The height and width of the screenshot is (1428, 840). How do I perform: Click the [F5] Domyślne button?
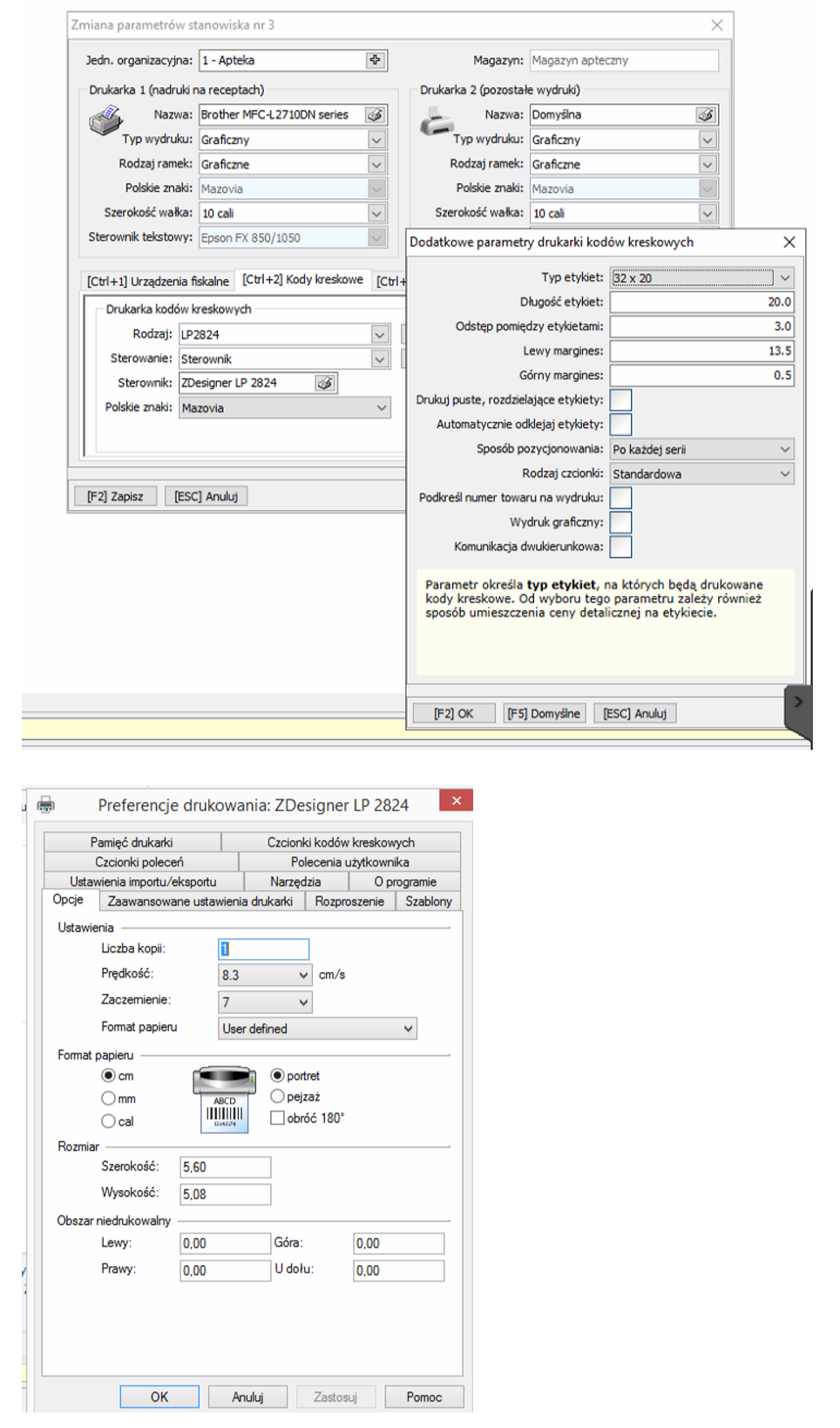tap(544, 713)
